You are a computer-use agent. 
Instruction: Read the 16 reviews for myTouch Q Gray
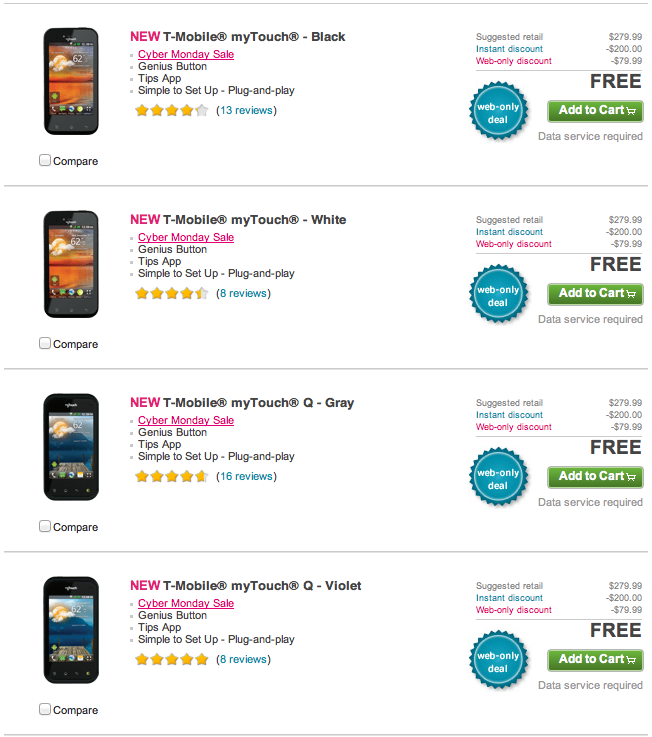click(246, 477)
